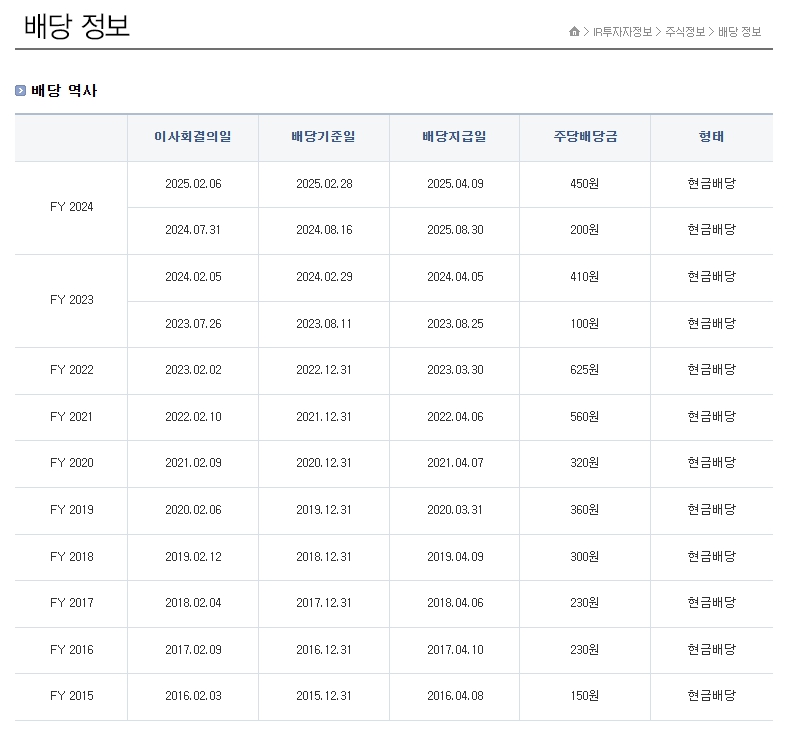
Task: Click payment date 2021.04.07
Action: coord(455,463)
